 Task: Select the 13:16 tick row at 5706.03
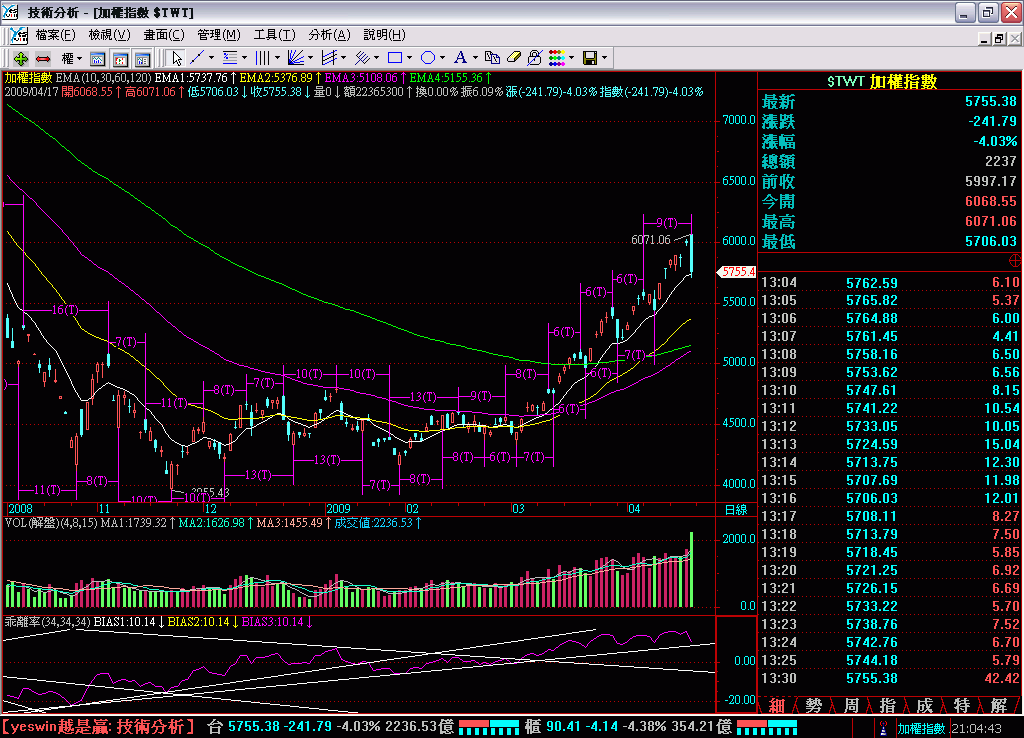tap(890, 498)
